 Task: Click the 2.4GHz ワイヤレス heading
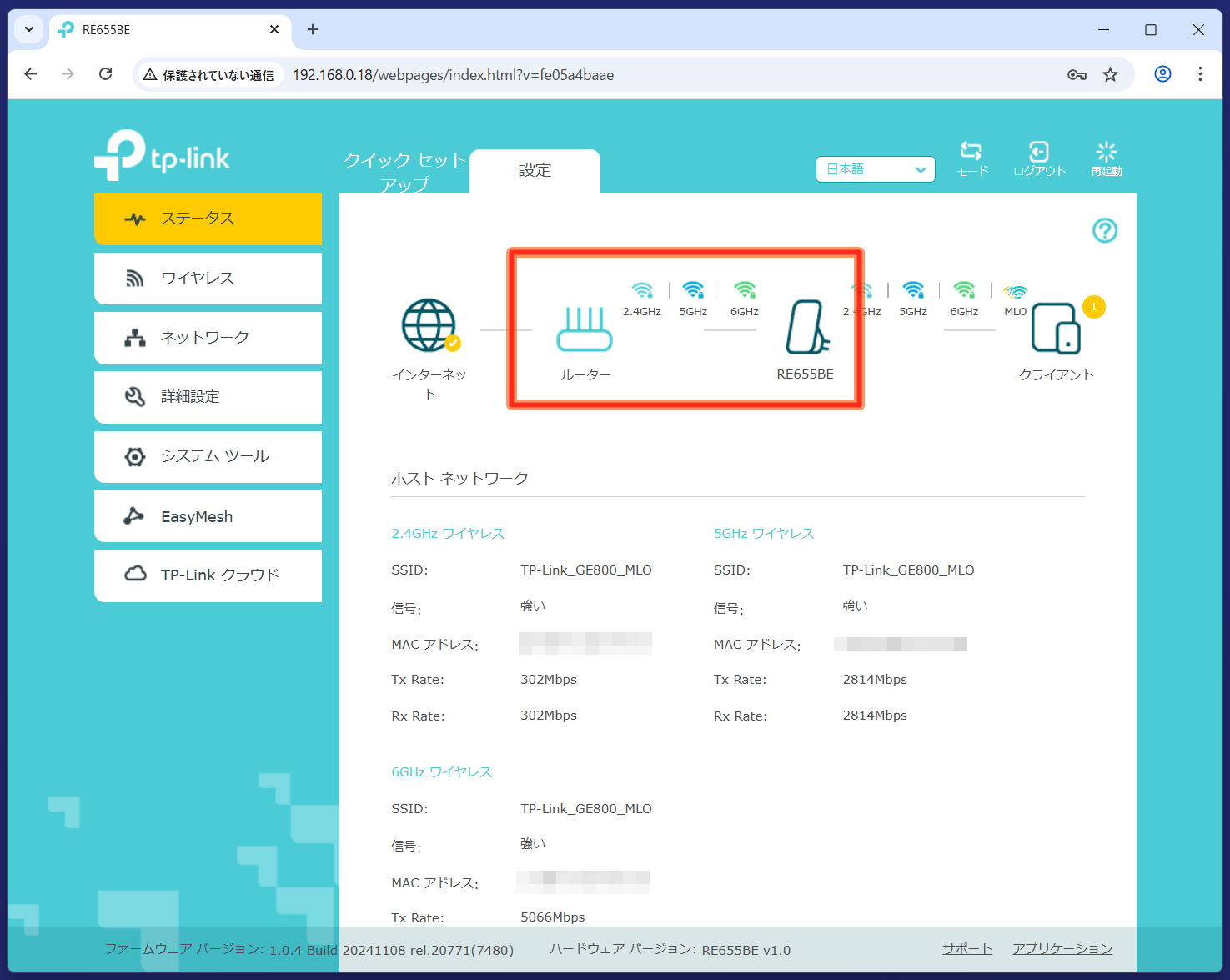448,534
